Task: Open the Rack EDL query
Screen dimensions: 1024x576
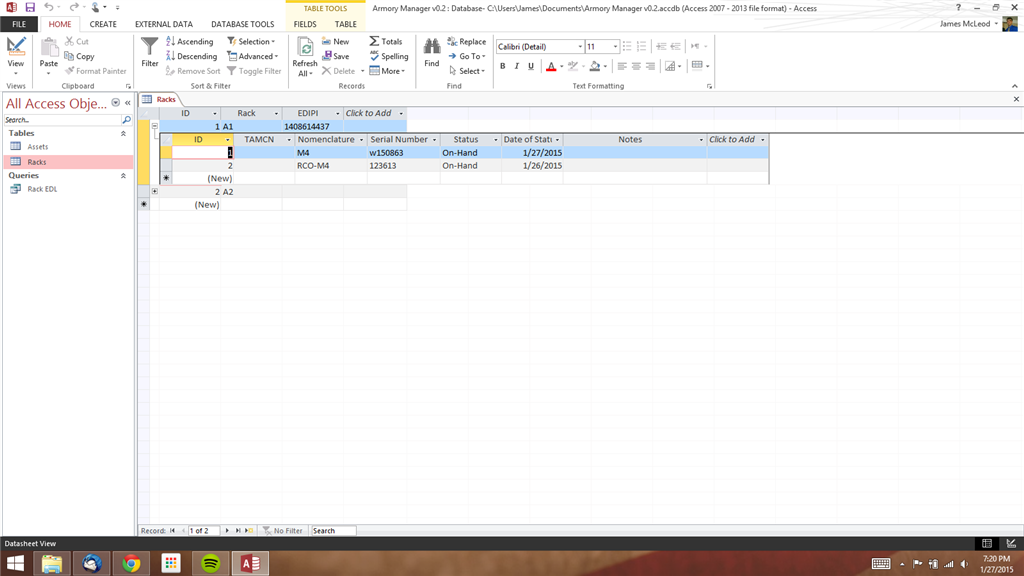Action: [x=42, y=189]
